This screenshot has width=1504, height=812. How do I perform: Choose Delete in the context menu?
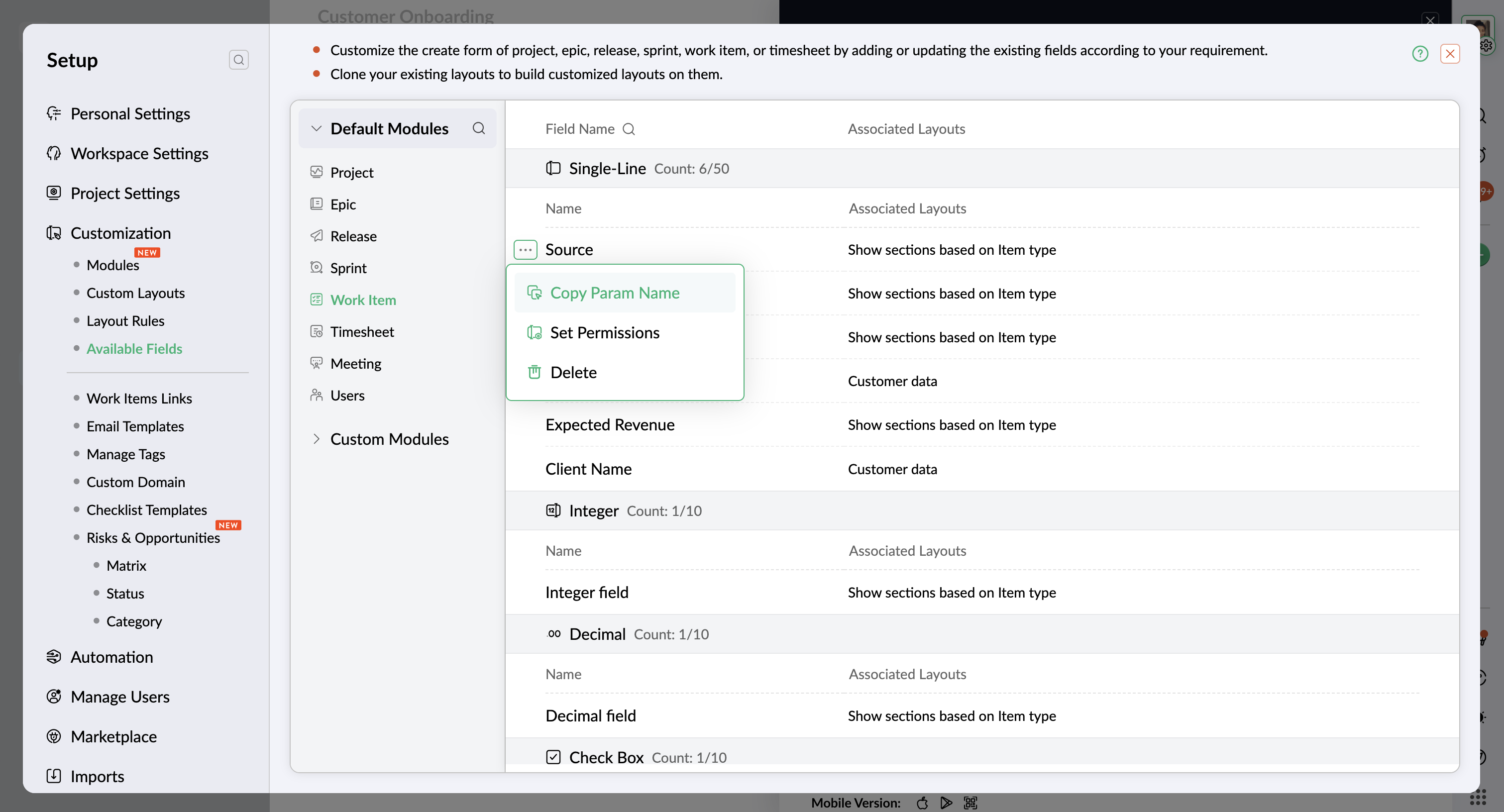[x=573, y=373]
